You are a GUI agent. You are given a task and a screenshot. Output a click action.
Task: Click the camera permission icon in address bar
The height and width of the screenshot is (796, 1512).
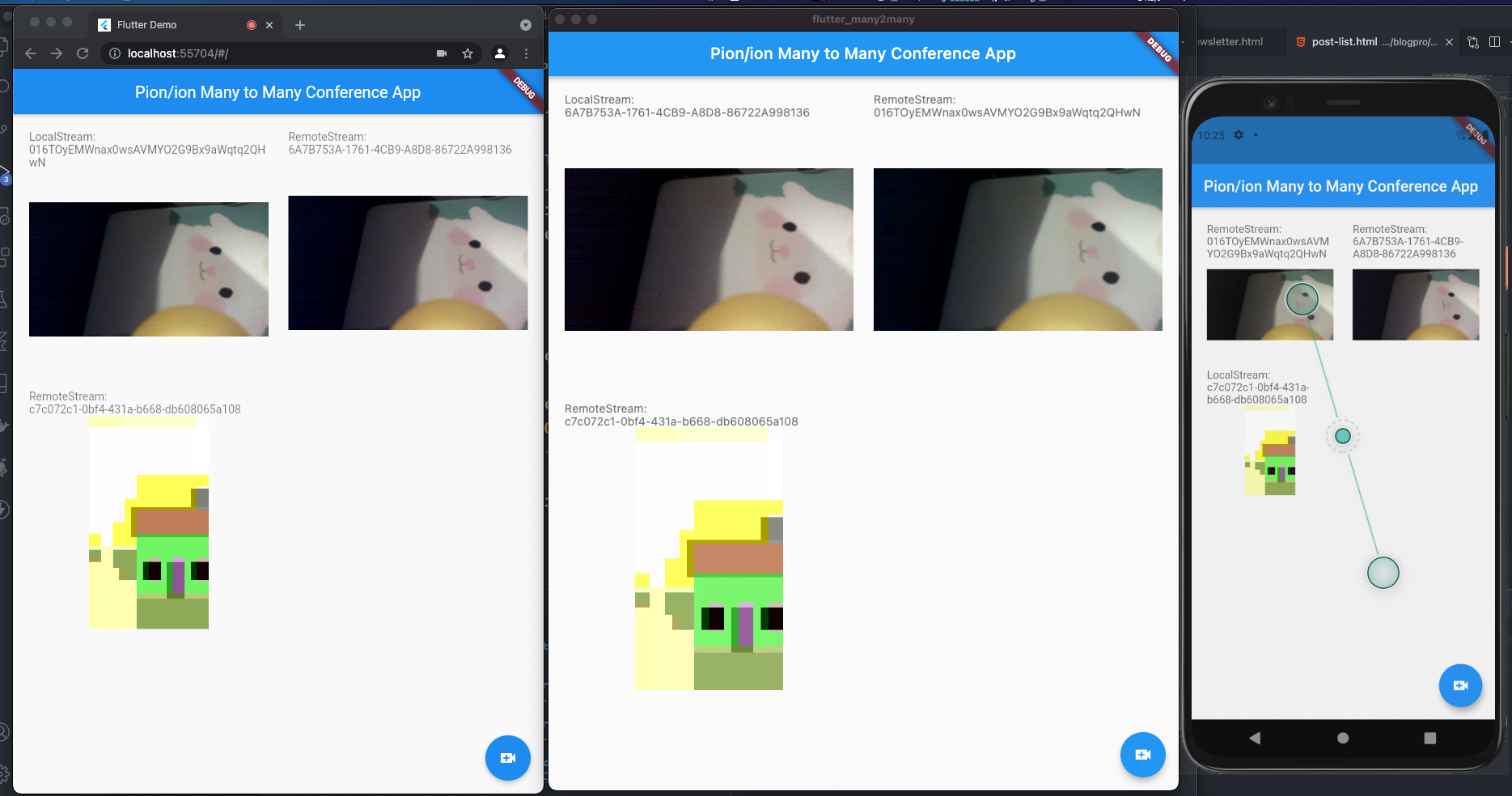(442, 53)
